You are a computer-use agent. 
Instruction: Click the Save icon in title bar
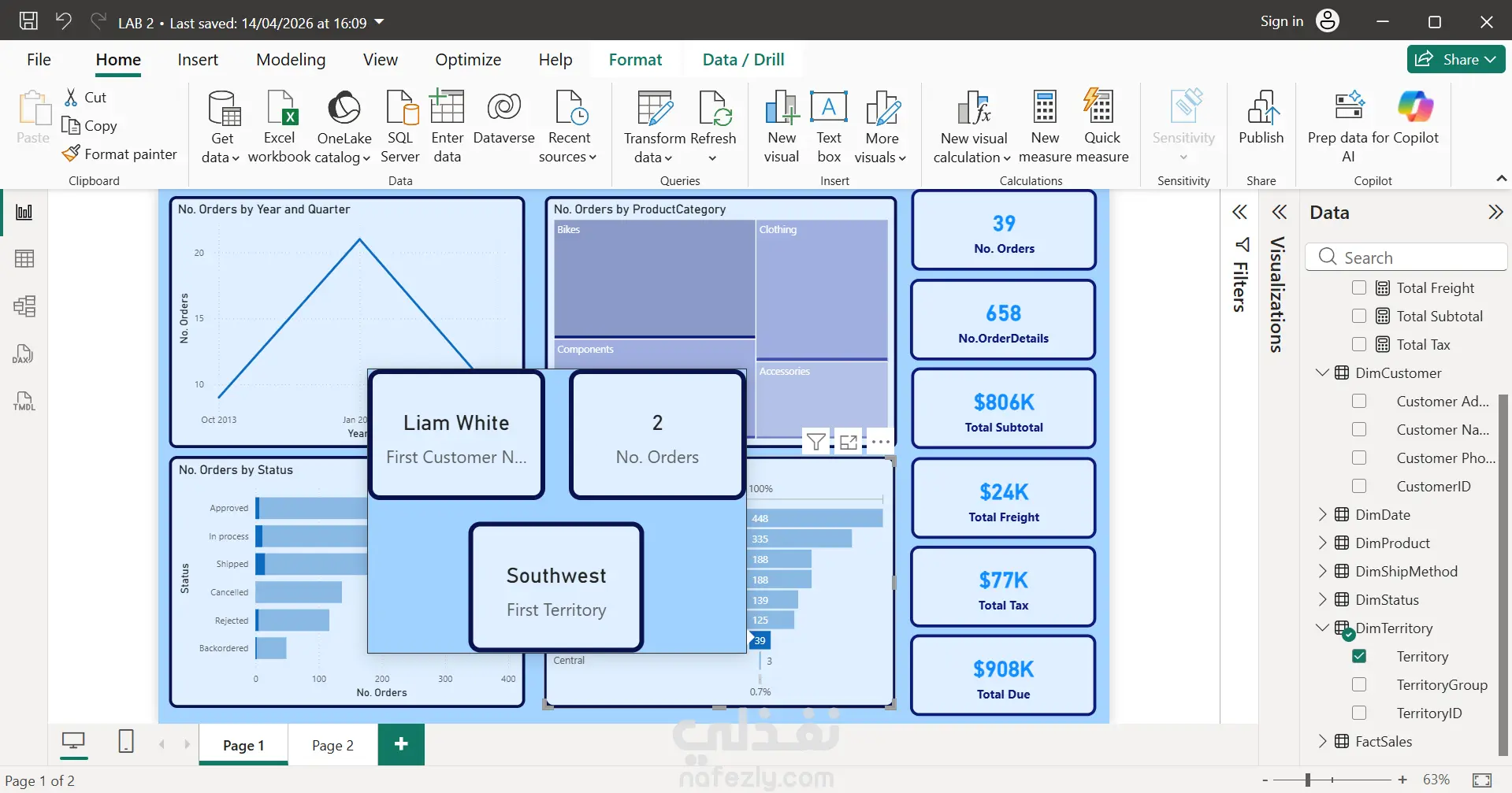coord(28,21)
